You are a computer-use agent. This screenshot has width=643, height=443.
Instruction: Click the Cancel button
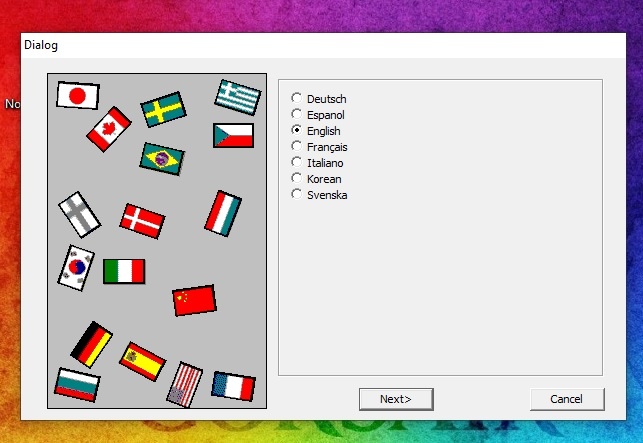pos(567,399)
